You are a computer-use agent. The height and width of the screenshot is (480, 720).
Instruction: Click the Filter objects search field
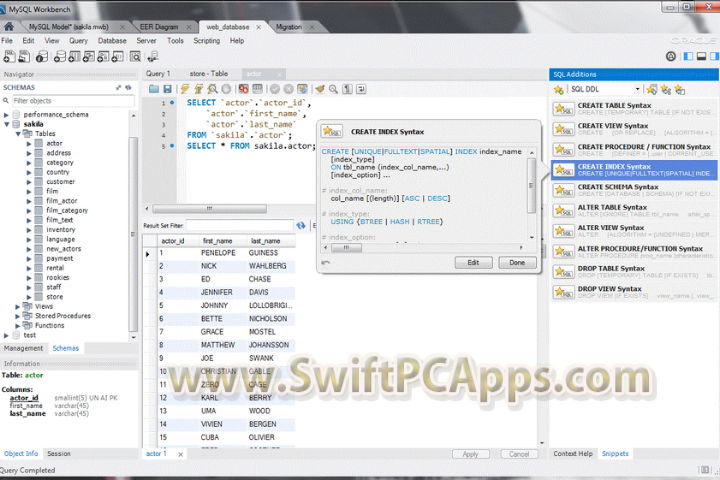tap(73, 101)
